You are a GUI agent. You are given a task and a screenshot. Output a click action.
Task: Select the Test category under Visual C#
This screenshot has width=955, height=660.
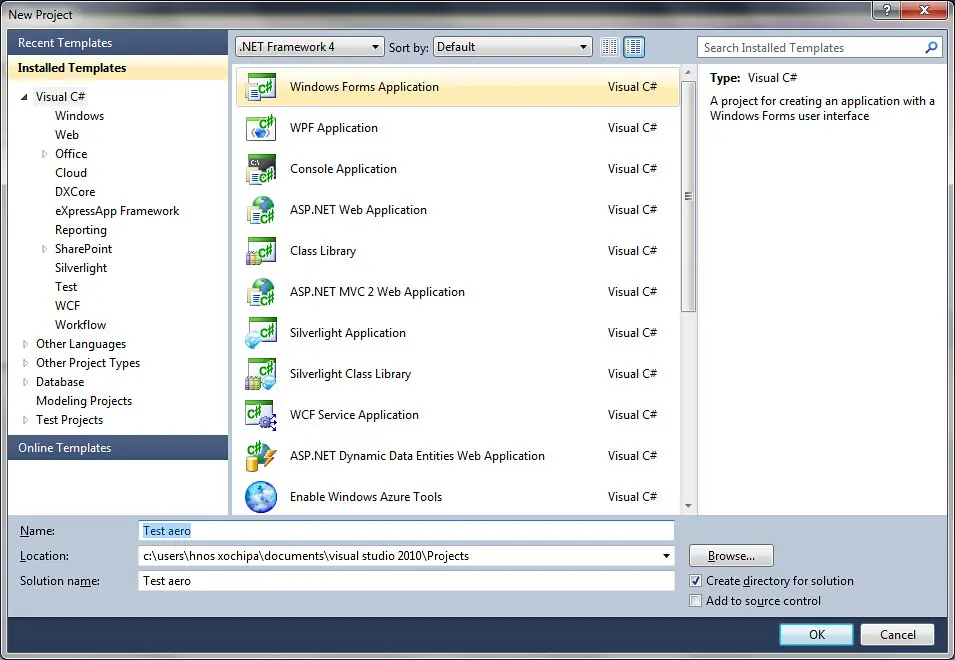click(x=66, y=287)
